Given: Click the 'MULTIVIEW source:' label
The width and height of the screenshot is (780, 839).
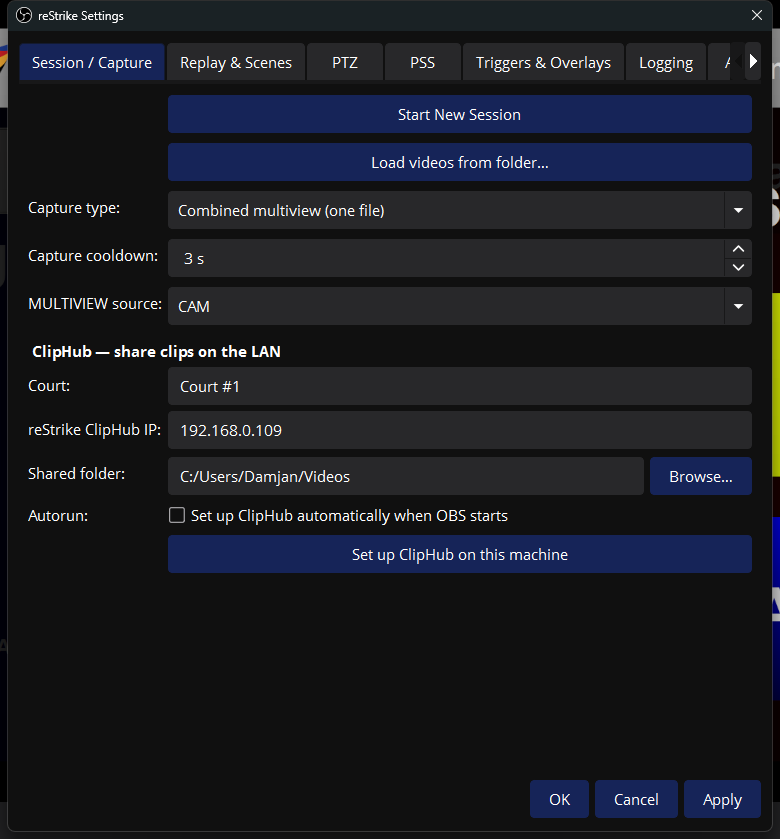Looking at the screenshot, I should (x=95, y=304).
